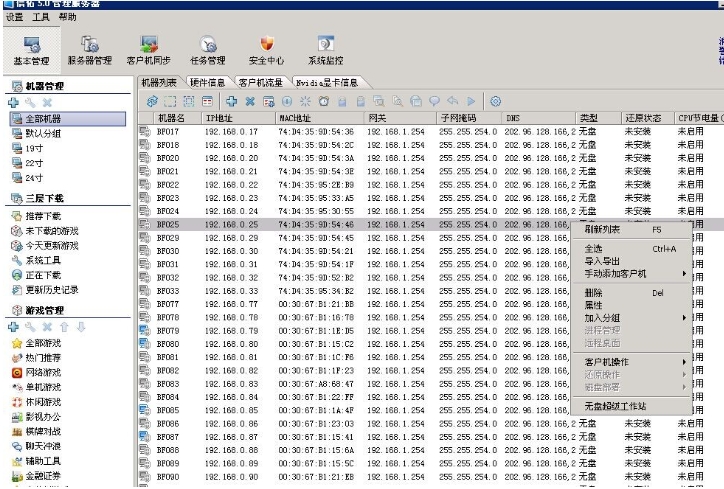
Task: Select 默认分组 in the machine tree
Action: [x=43, y=134]
